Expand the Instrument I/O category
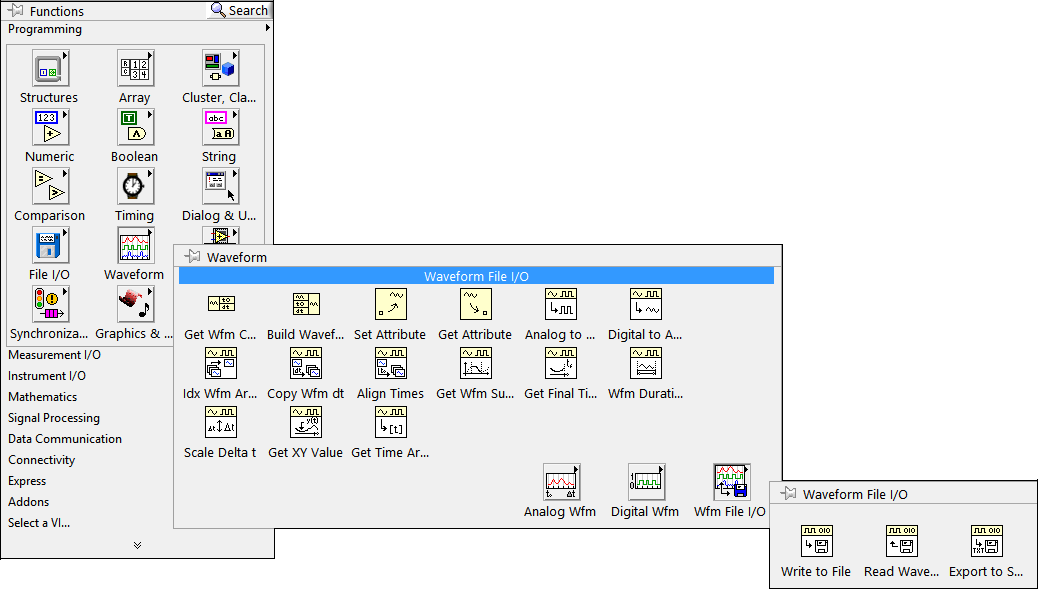Viewport: 1038px width, 589px height. click(x=47, y=376)
